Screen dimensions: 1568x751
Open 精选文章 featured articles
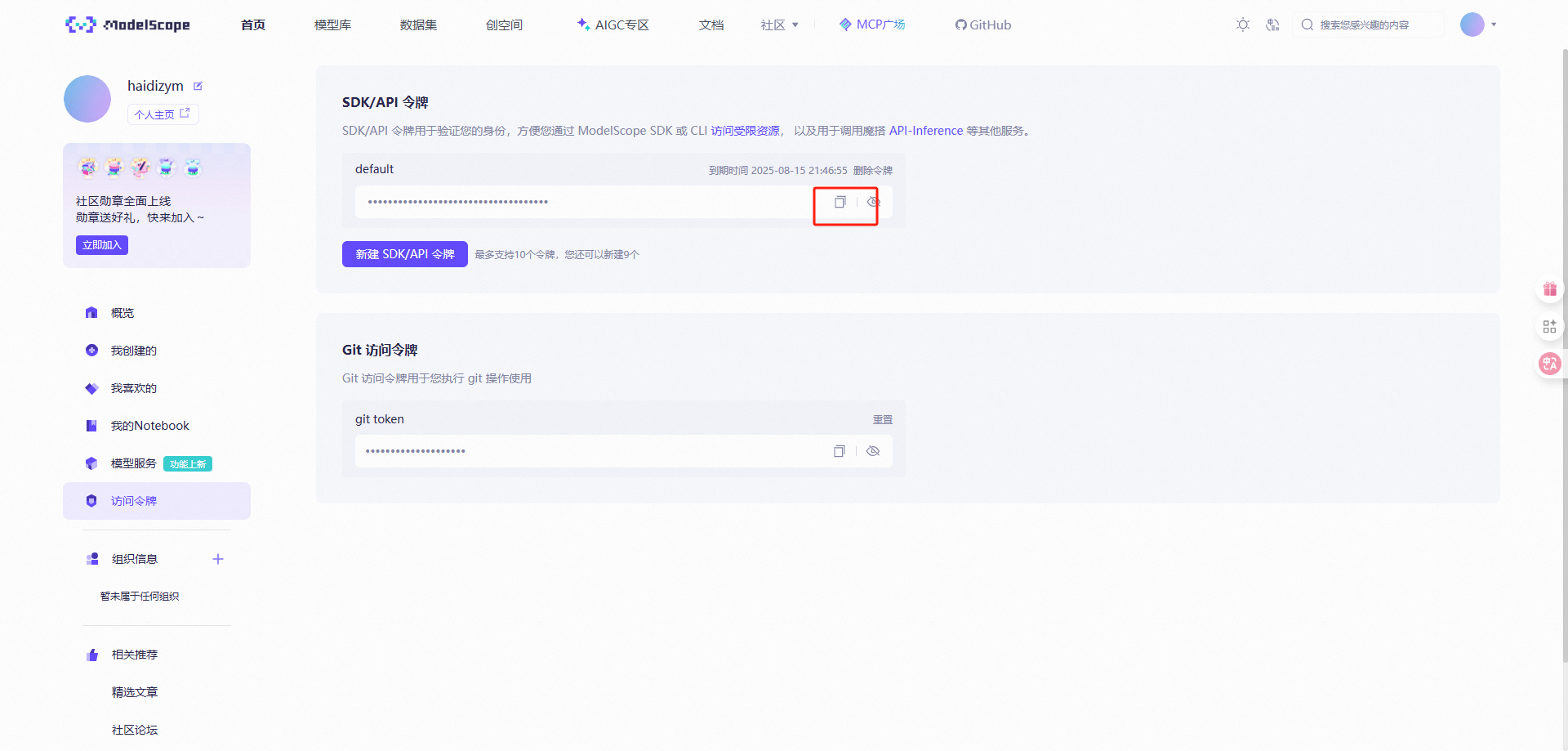pos(135,692)
